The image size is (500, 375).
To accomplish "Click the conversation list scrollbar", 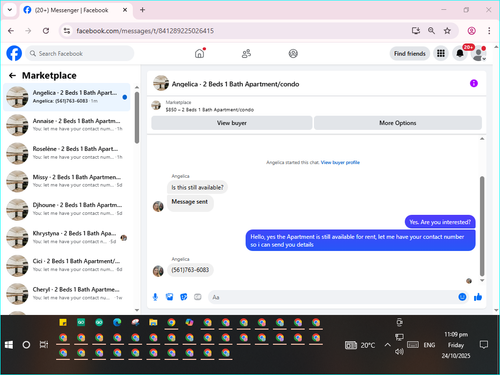I will [x=137, y=118].
